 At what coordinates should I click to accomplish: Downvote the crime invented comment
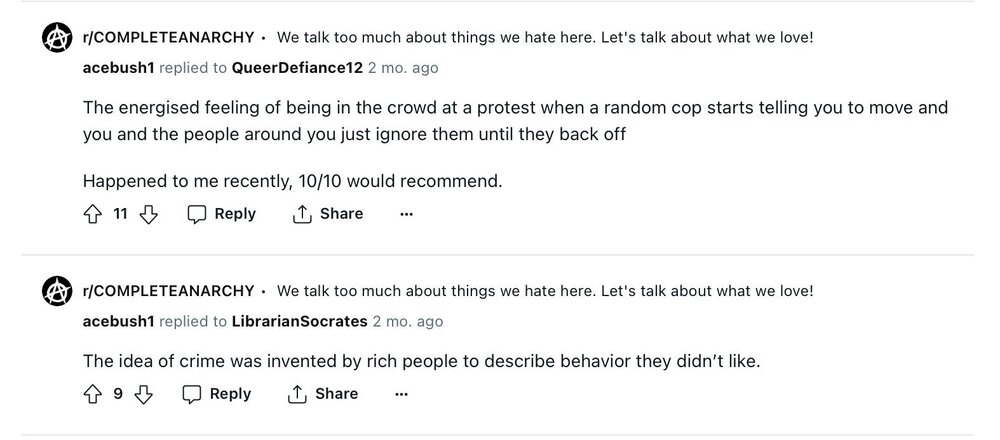(144, 394)
